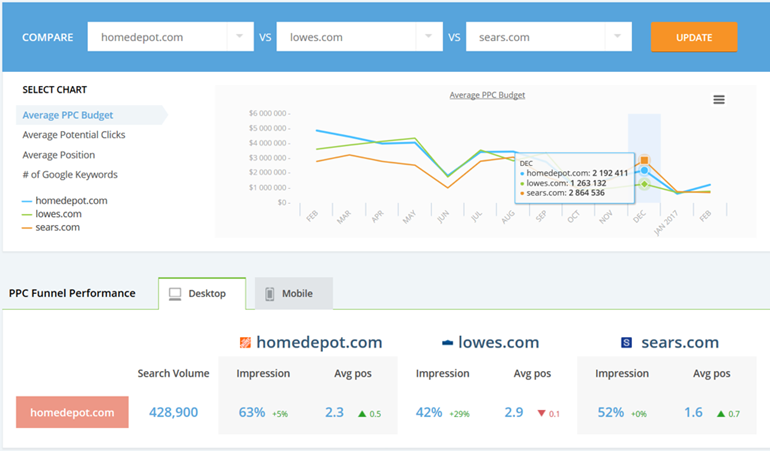770x451 pixels.
Task: Toggle the homedepot.com legend series
Action: (x=65, y=200)
